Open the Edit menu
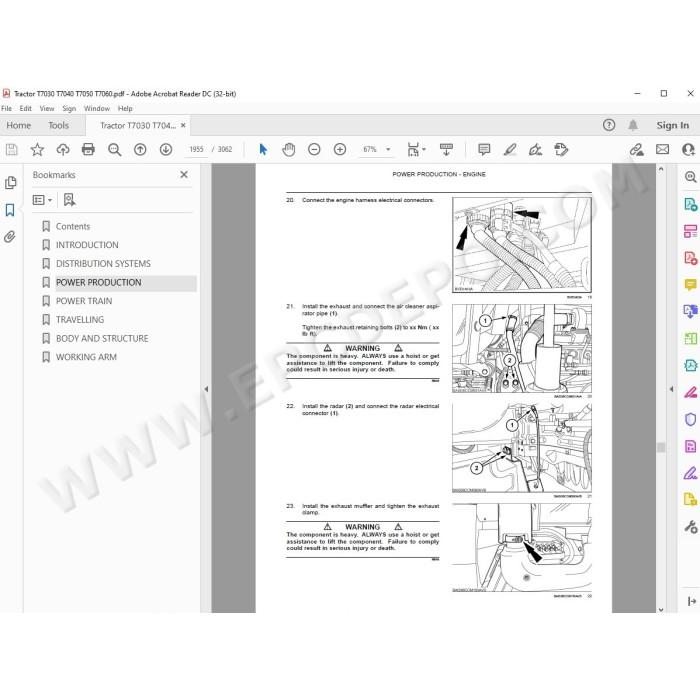 tap(25, 108)
